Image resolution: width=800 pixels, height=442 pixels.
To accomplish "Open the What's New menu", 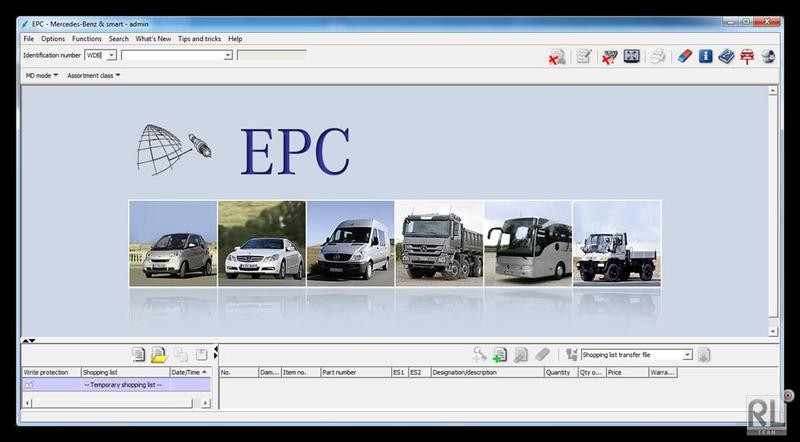I will pos(153,39).
